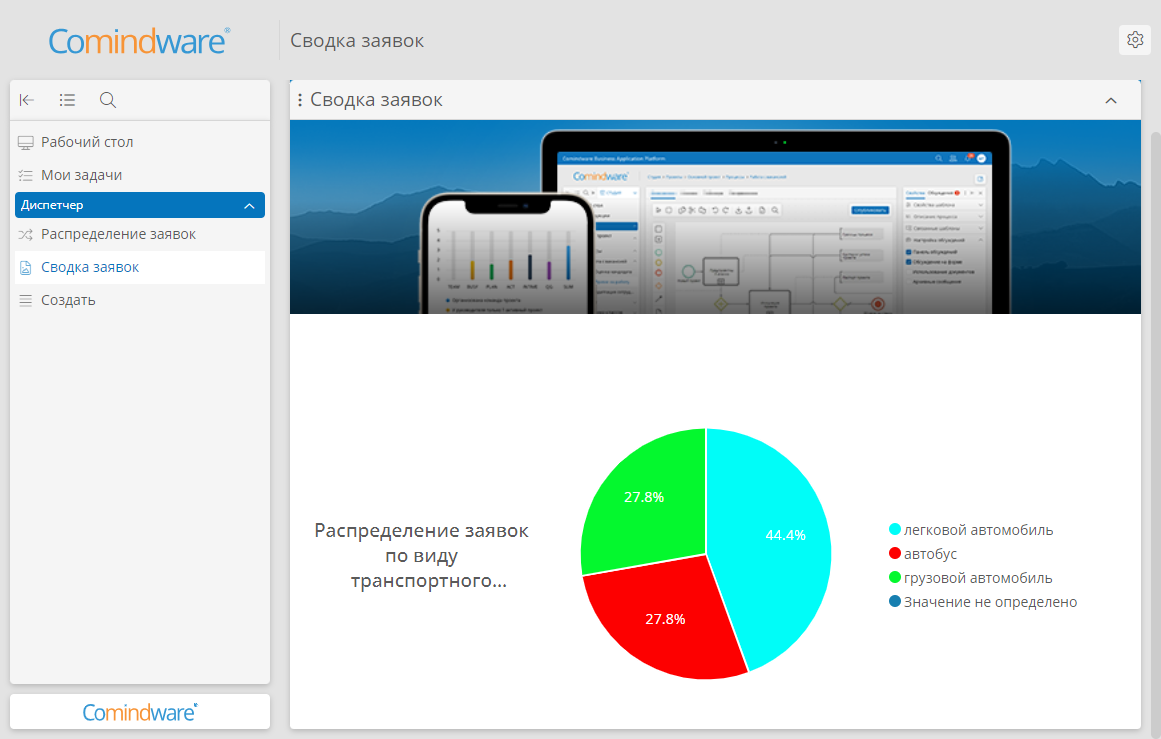Open the settings gear icon
The width and height of the screenshot is (1161, 739).
tap(1134, 40)
